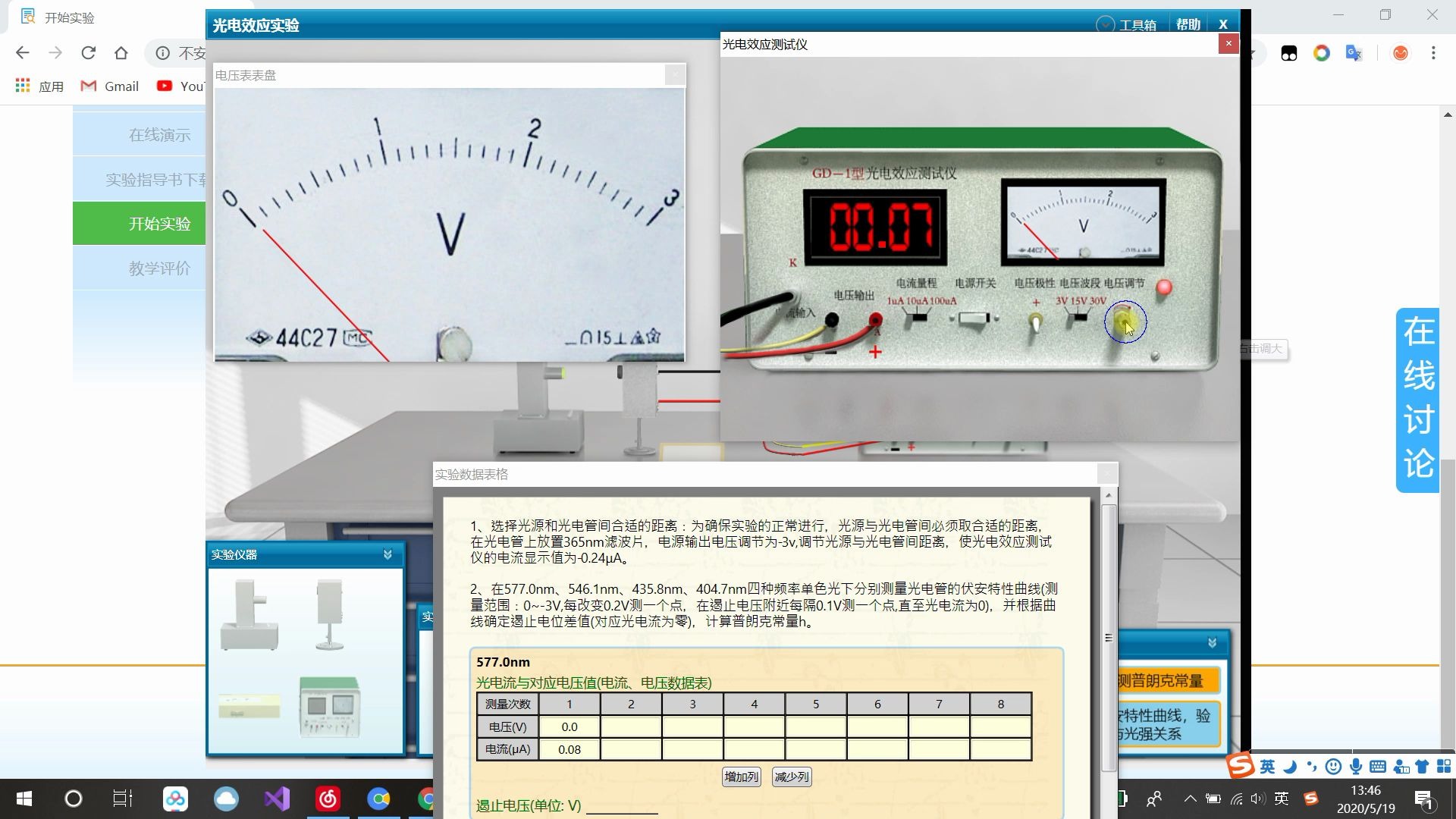The height and width of the screenshot is (819, 1456).
Task: Select 开始实验 sidebar item
Action: coord(140,224)
